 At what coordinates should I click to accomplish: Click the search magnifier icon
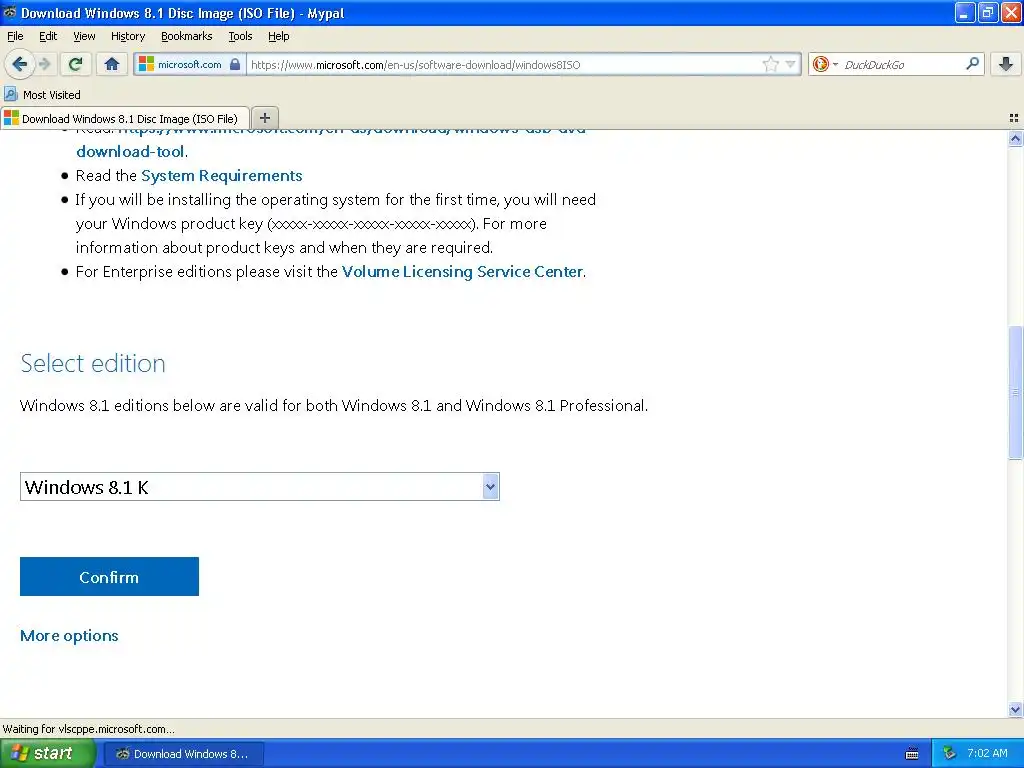(x=972, y=64)
